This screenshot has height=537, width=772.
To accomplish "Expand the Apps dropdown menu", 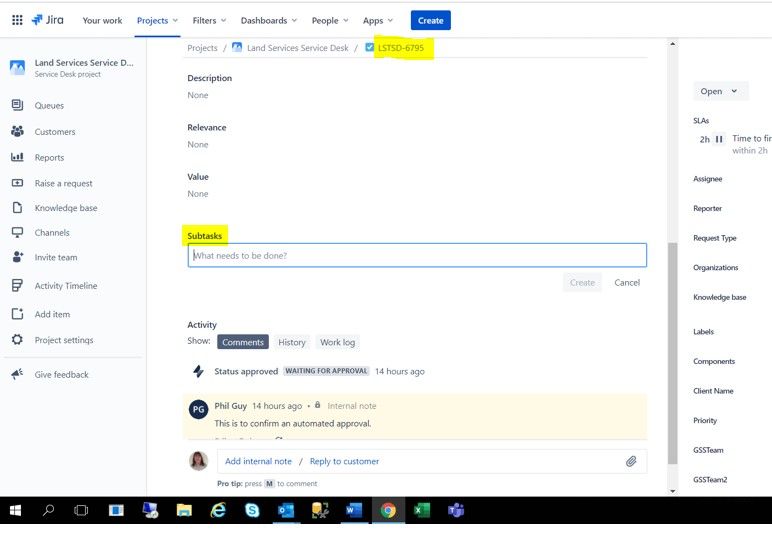I will (378, 20).
